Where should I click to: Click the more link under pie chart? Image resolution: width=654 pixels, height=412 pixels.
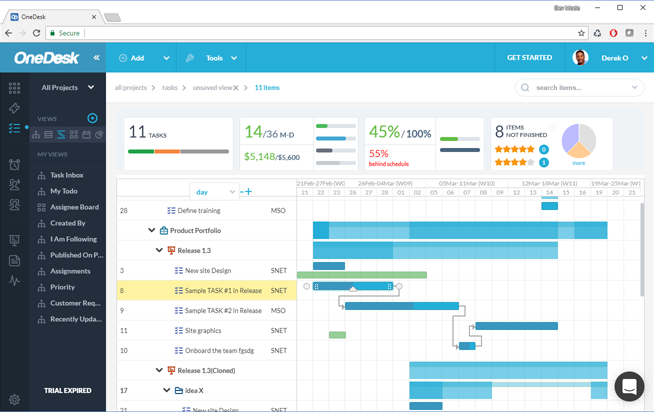coord(578,163)
